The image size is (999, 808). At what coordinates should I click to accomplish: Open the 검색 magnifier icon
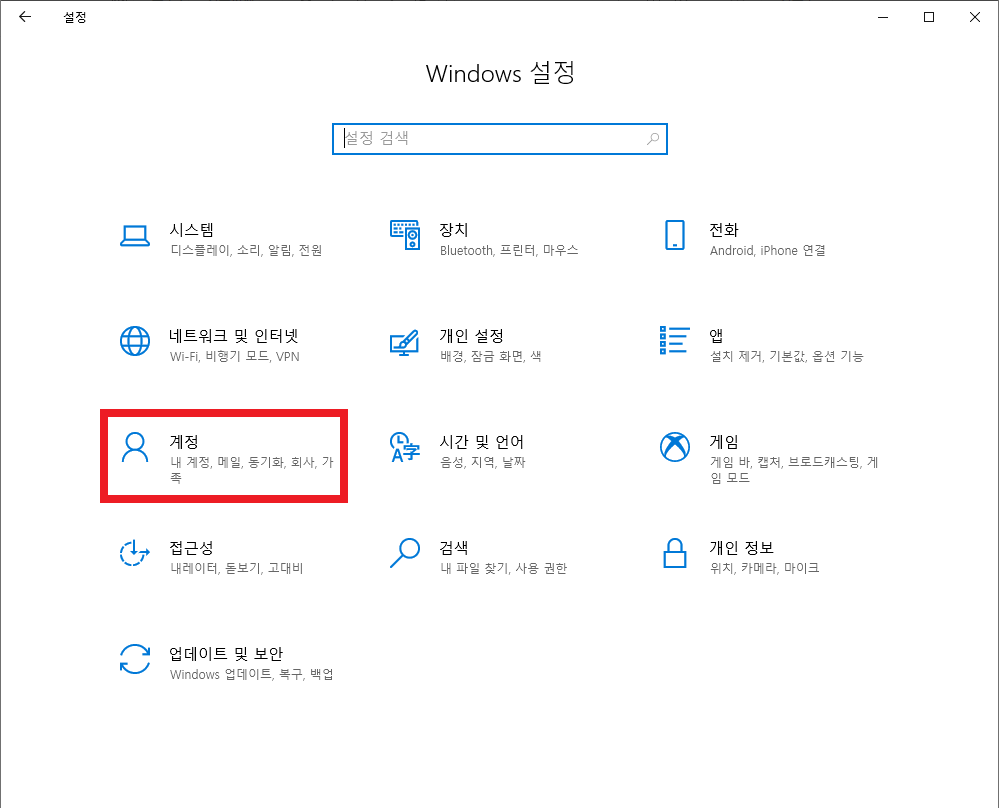pos(405,552)
